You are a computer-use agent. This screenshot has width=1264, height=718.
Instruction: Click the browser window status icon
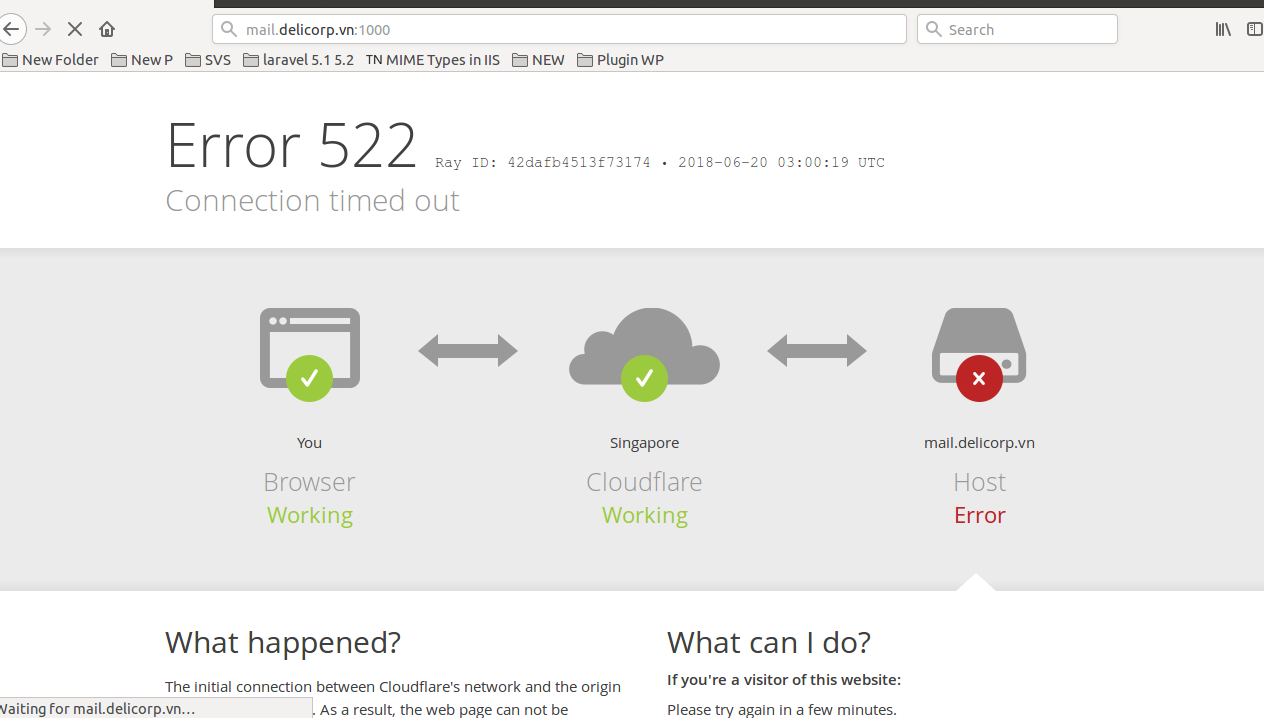310,353
